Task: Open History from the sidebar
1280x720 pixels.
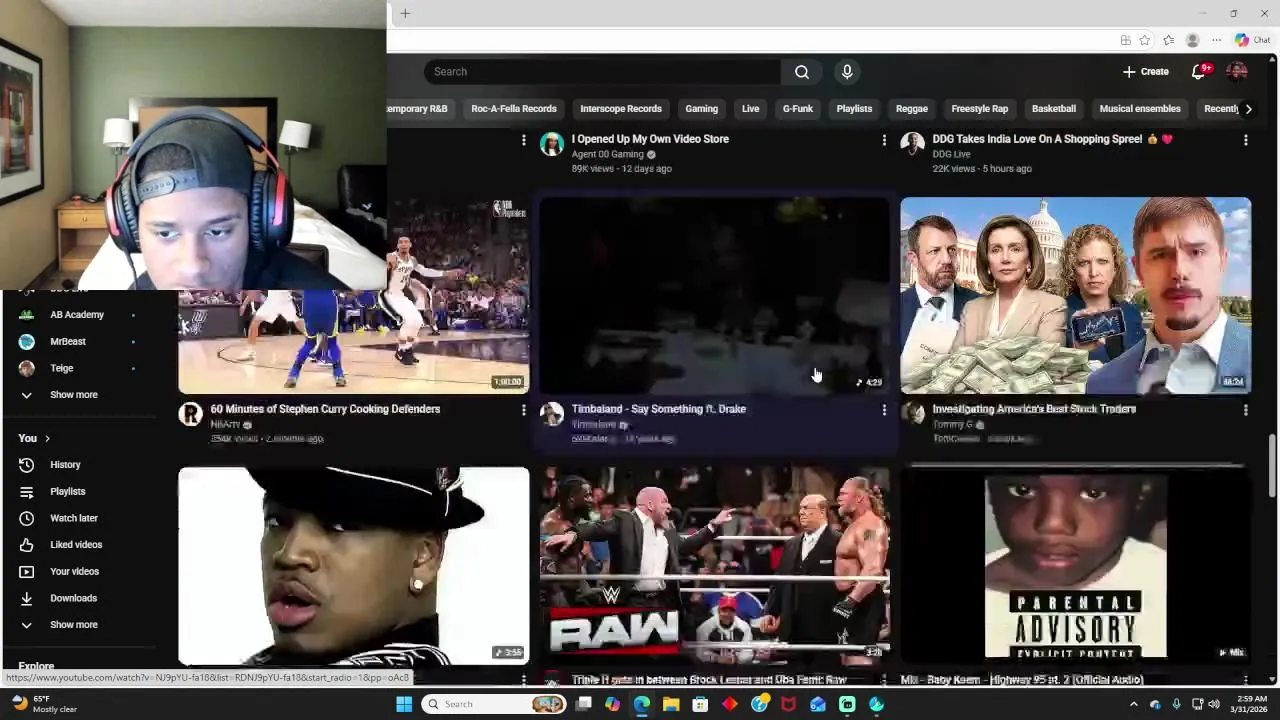Action: 65,465
